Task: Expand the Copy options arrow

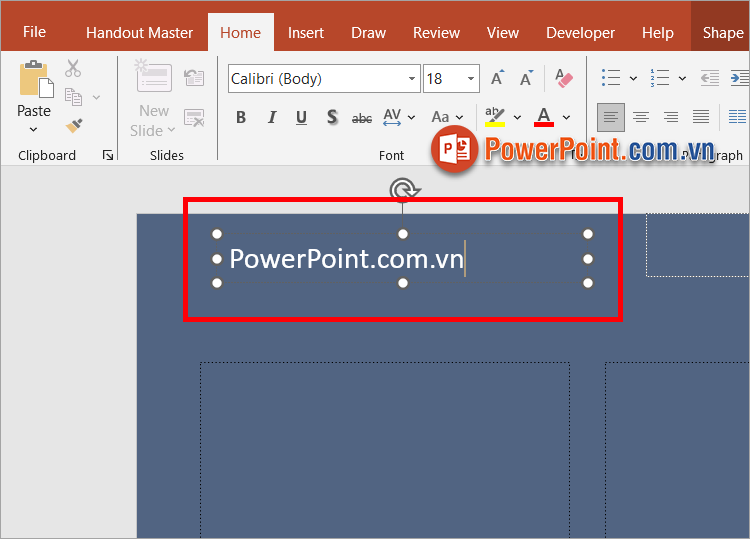Action: (96, 98)
